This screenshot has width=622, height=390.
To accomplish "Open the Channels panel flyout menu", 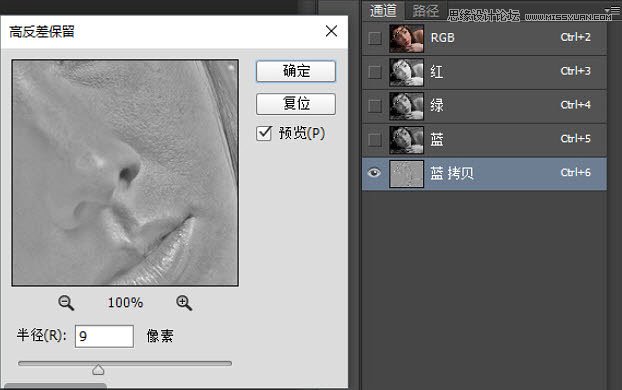I will (x=613, y=10).
